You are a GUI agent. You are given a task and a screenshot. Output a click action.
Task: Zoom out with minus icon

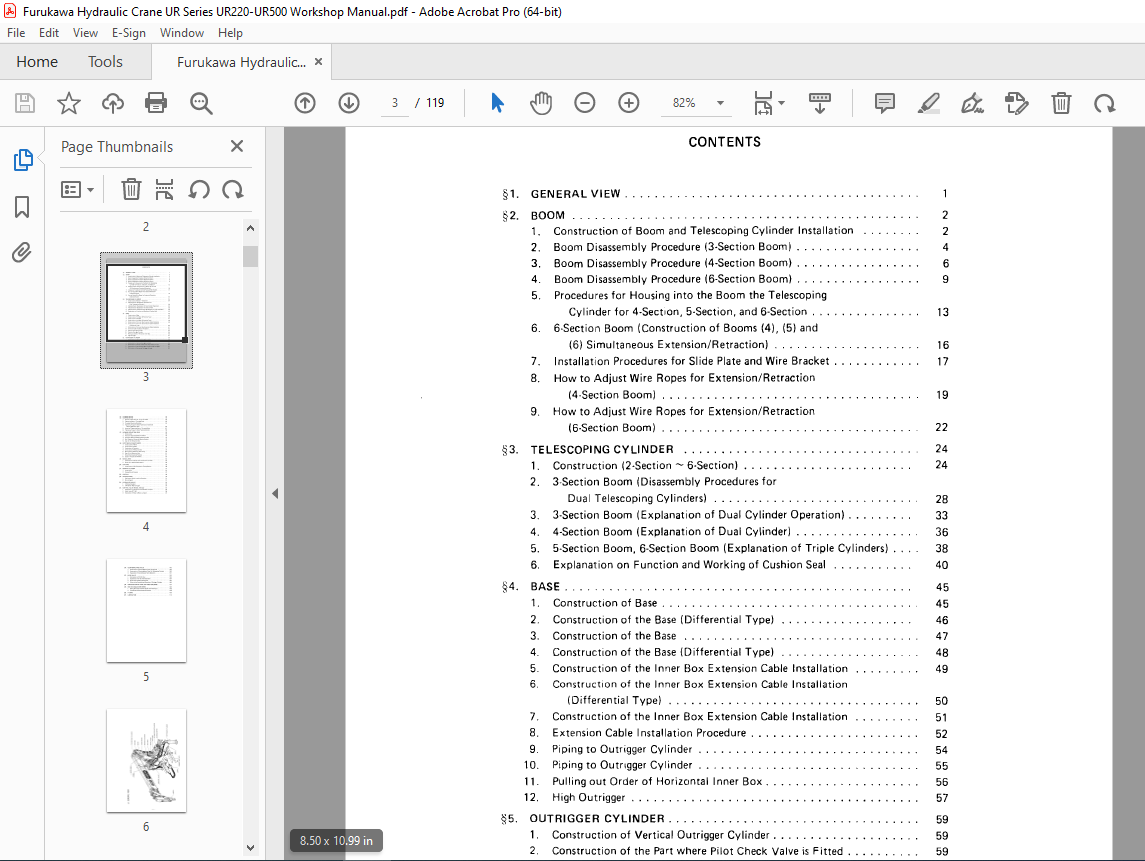585,103
